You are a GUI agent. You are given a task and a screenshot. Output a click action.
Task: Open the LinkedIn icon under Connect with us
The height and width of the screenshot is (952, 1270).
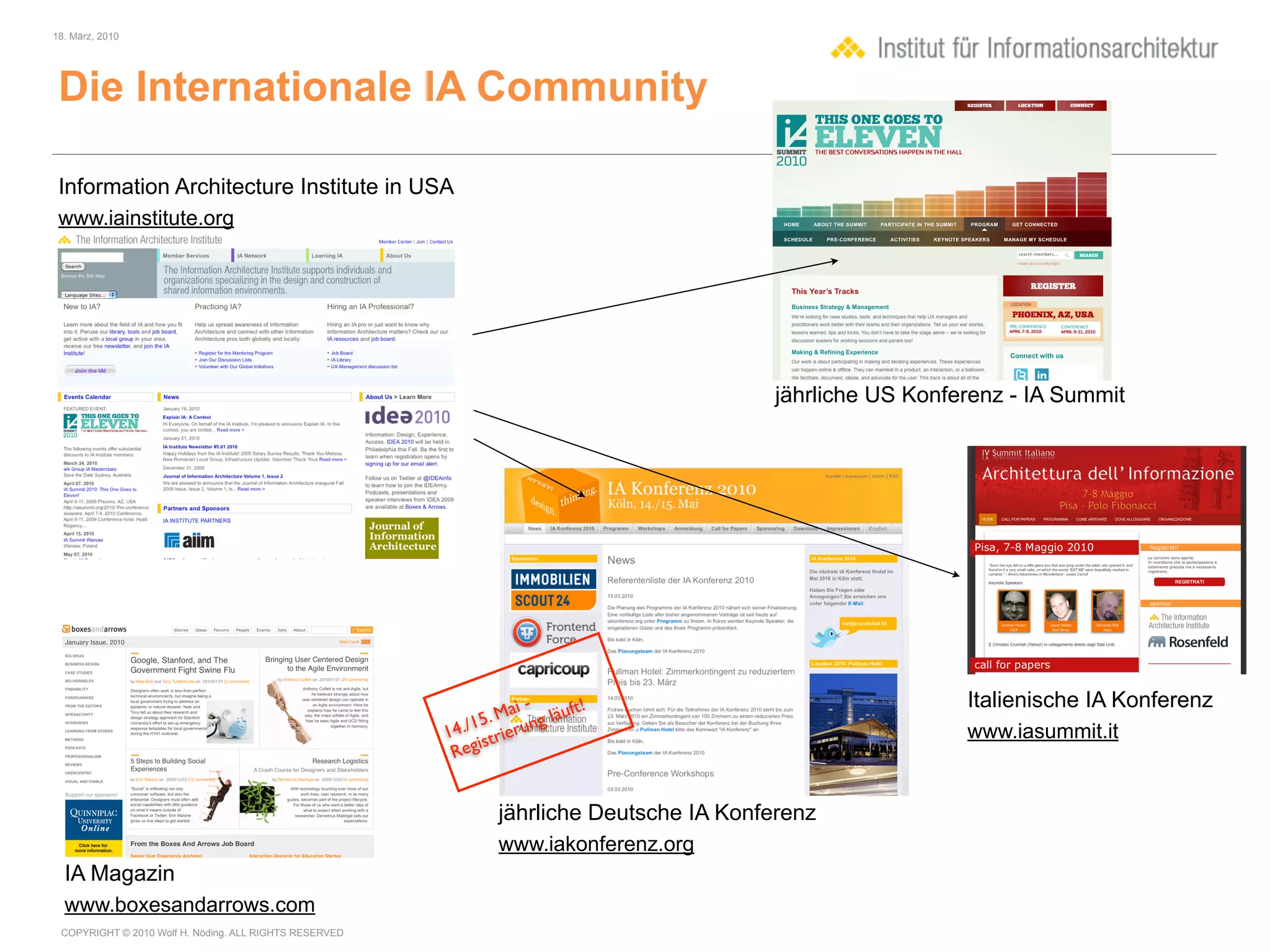click(1042, 374)
